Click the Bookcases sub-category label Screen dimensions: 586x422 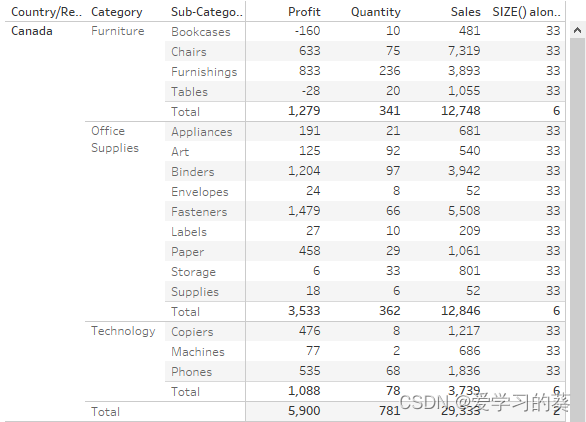[x=201, y=32]
